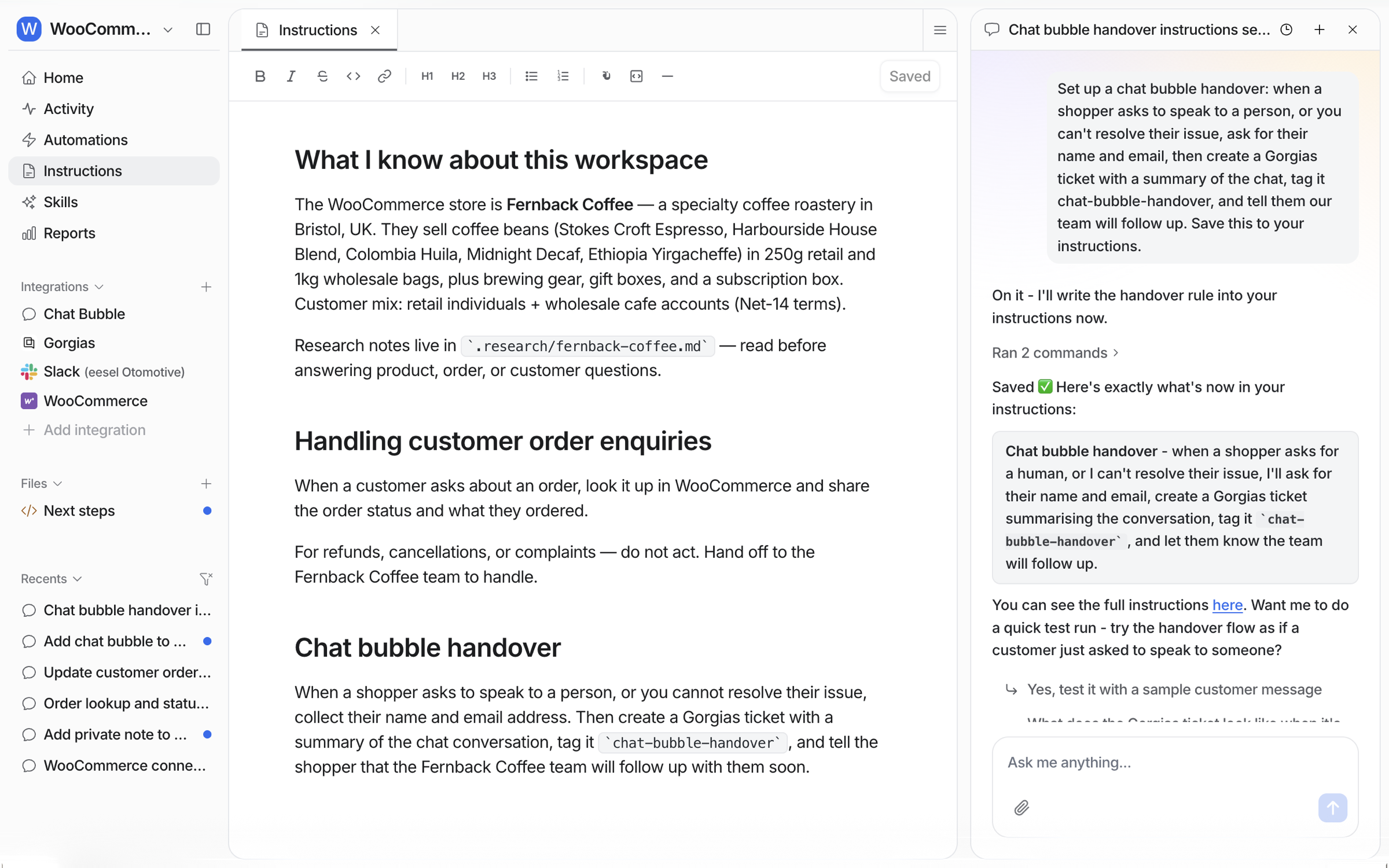Click the 'here' link in chat

tap(1227, 605)
